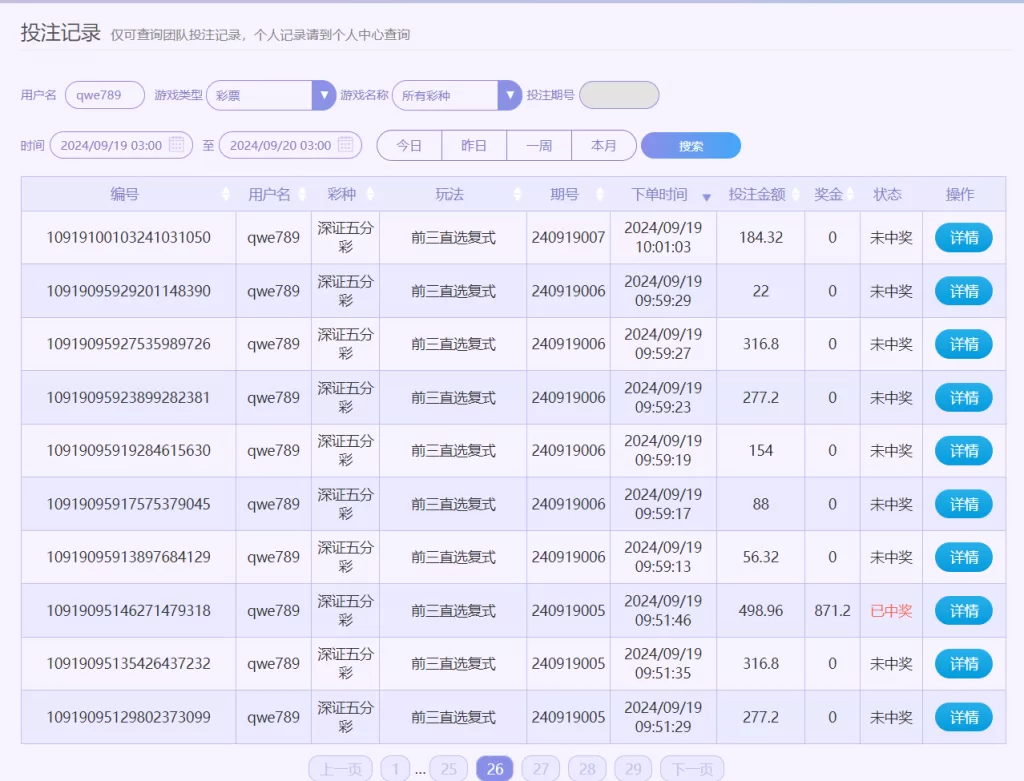
Task: Select the 今日 date range tab
Action: (409, 145)
